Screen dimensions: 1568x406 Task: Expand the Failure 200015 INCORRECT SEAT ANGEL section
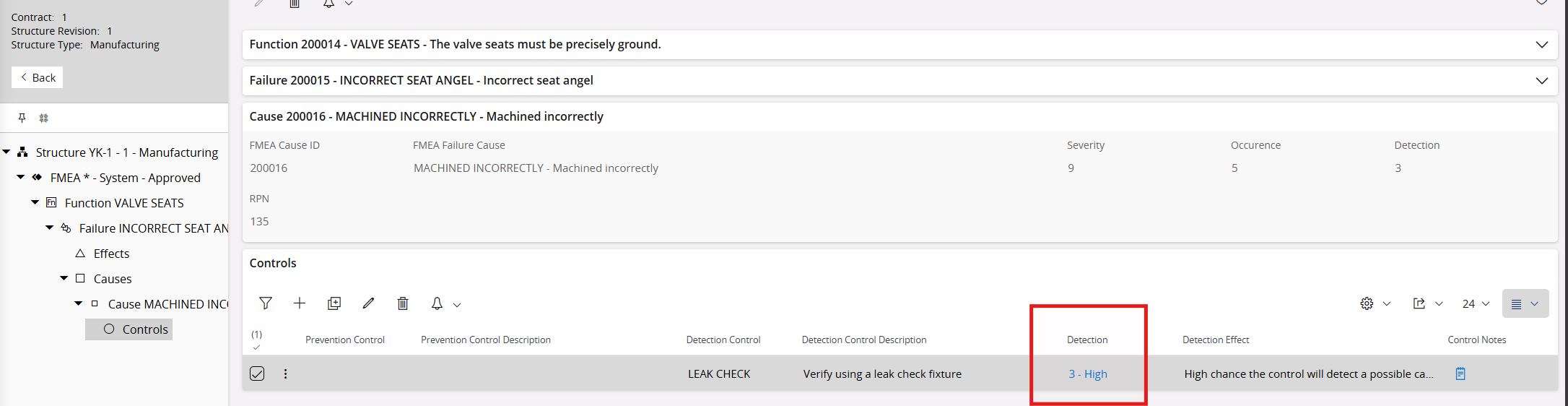(1541, 81)
